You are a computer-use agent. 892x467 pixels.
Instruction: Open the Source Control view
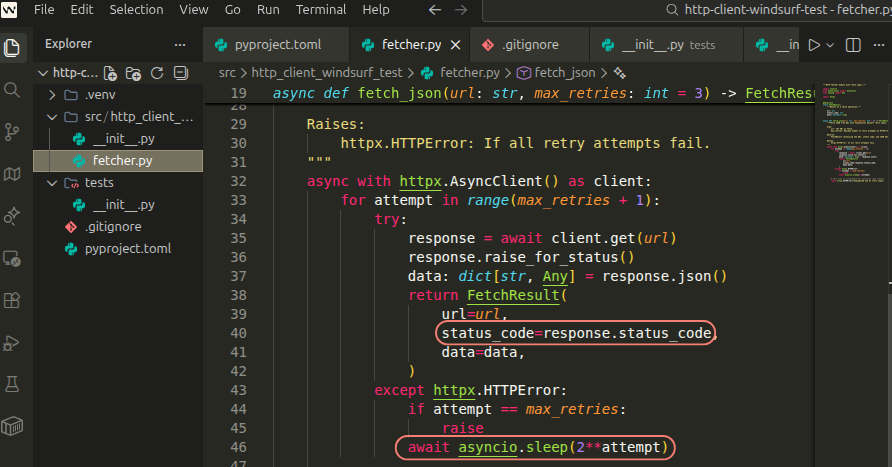12,131
